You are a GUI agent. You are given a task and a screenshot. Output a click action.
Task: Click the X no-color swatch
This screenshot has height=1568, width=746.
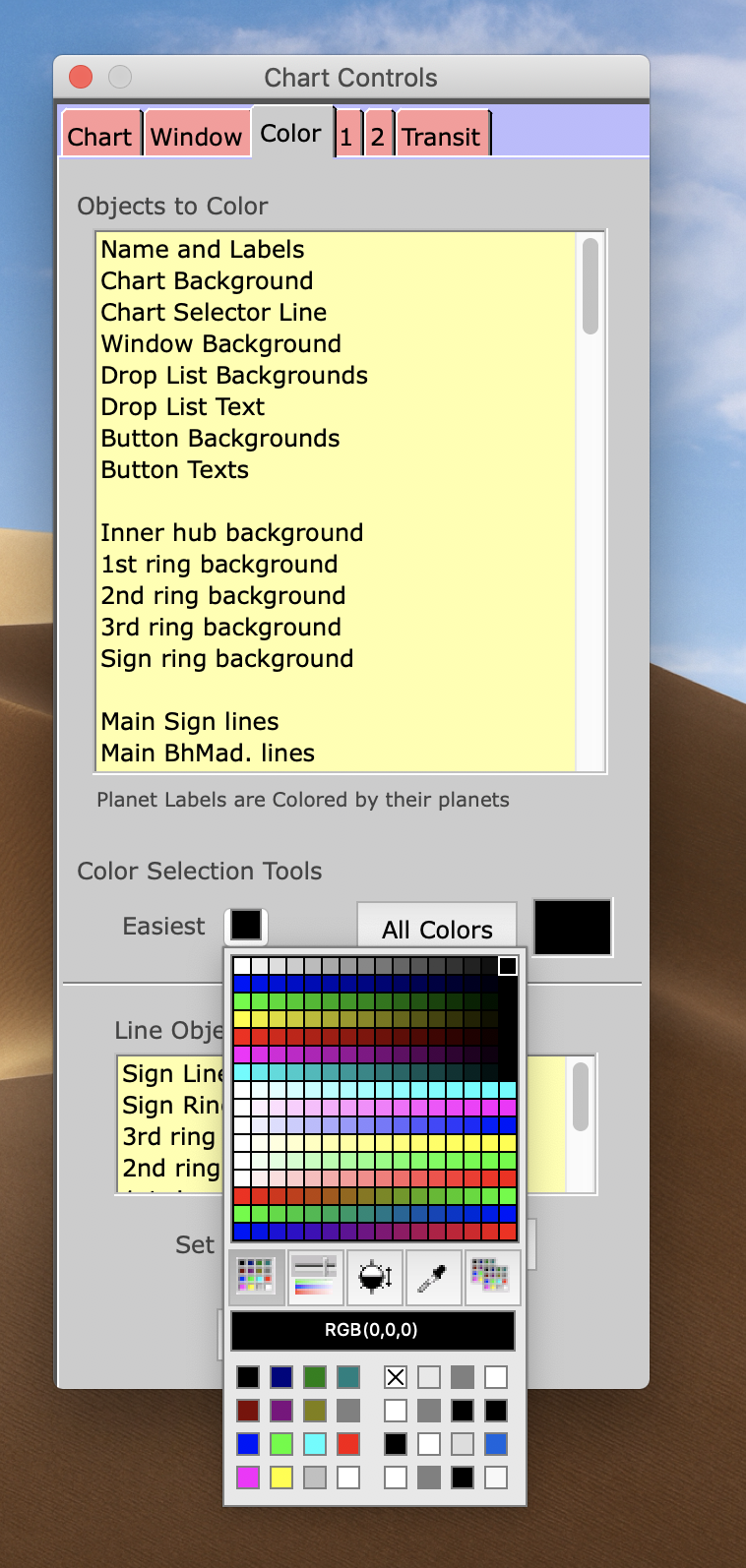tap(396, 1377)
